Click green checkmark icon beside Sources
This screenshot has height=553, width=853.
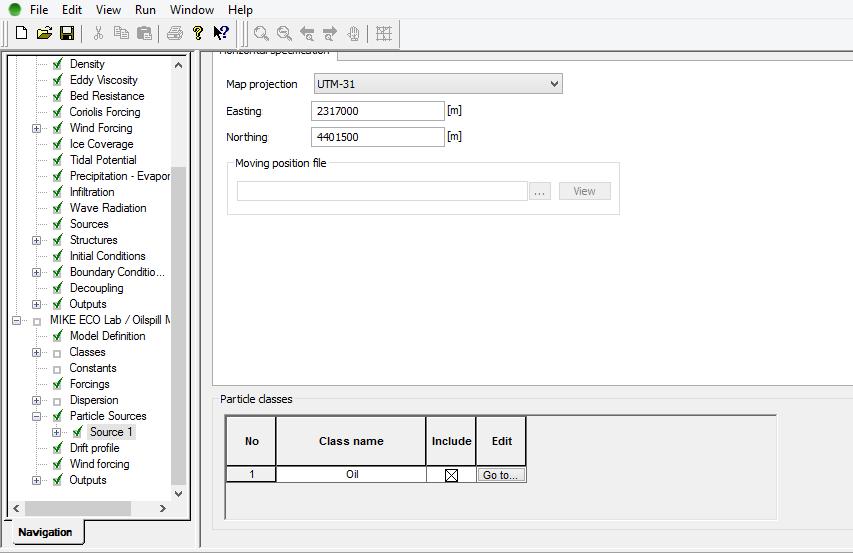(57, 224)
